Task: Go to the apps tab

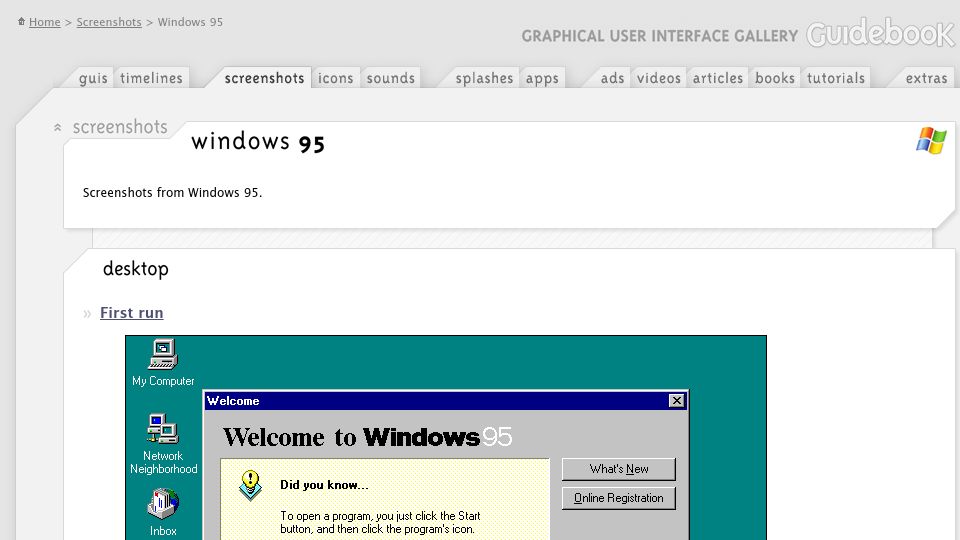Action: [x=542, y=78]
